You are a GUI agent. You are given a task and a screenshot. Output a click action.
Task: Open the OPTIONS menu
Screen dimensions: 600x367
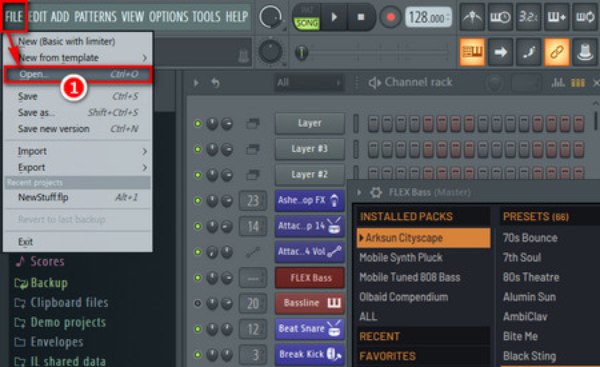click(168, 16)
